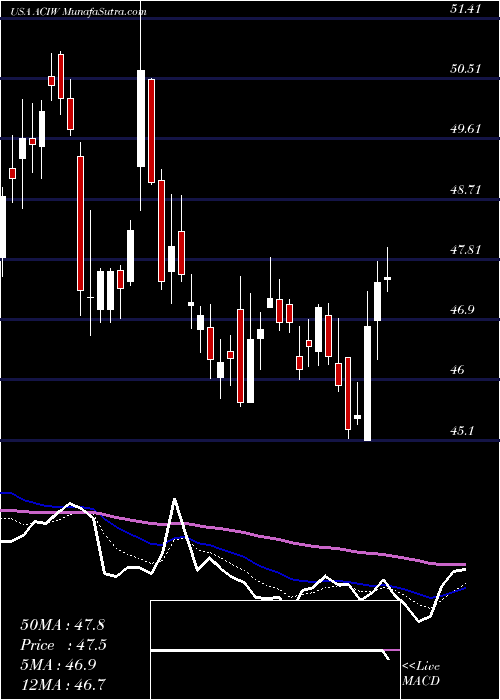Screen dimensions: 500x700
Task: Click the 45.1 price axis label
Action: [x=462, y=431]
